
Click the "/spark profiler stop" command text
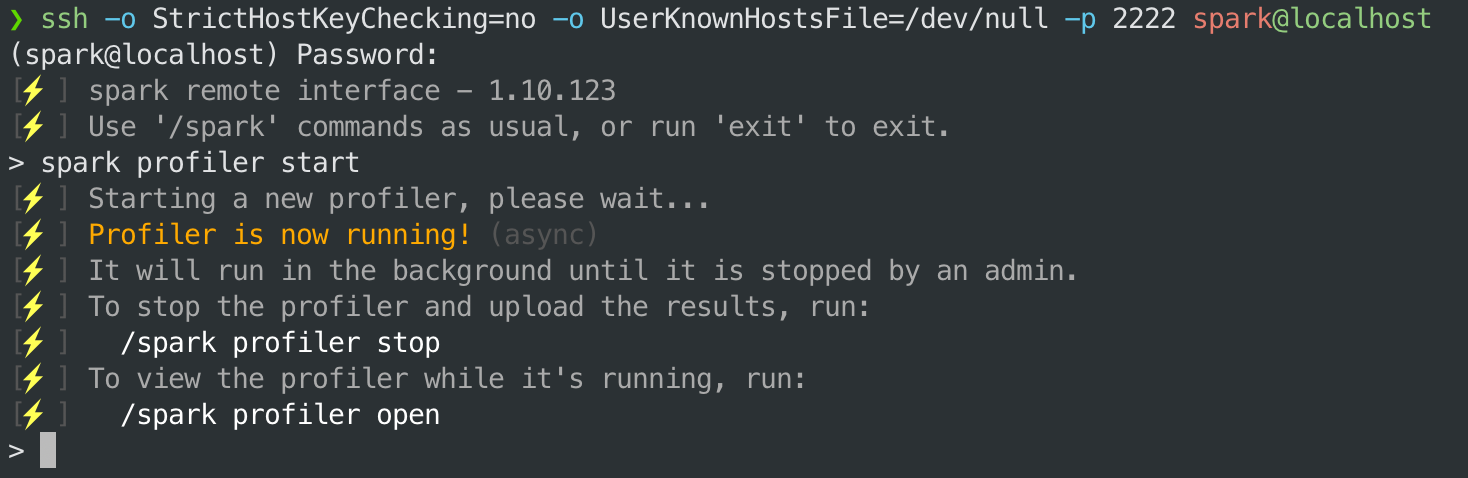(280, 343)
